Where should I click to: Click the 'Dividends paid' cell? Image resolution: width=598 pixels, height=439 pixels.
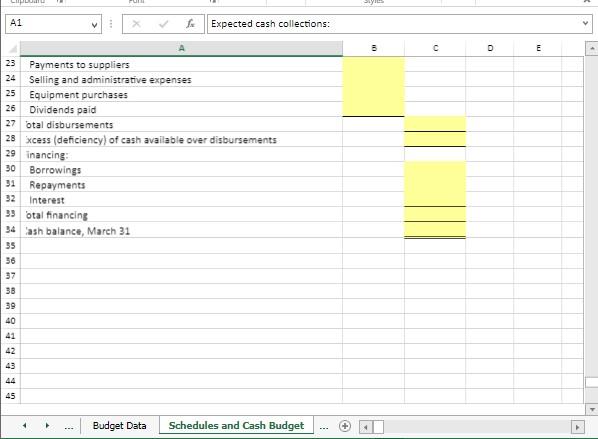(182, 109)
